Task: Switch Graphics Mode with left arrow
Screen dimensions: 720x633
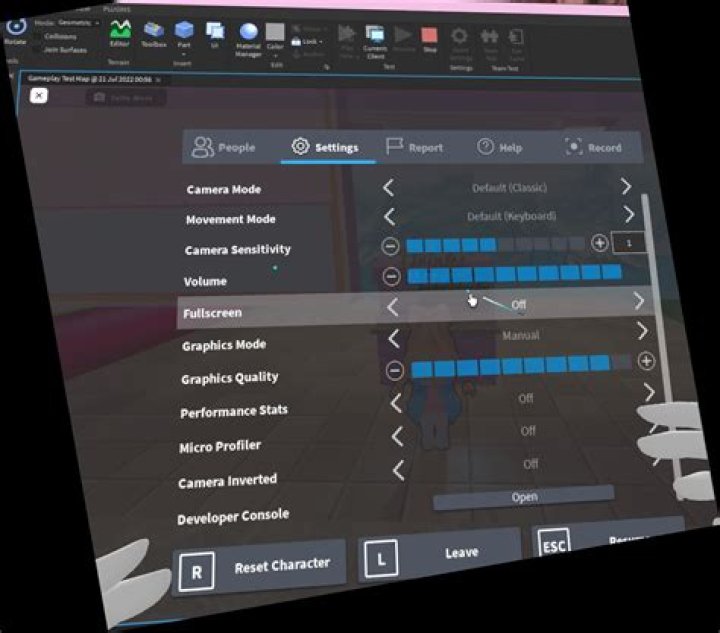Action: coord(393,339)
